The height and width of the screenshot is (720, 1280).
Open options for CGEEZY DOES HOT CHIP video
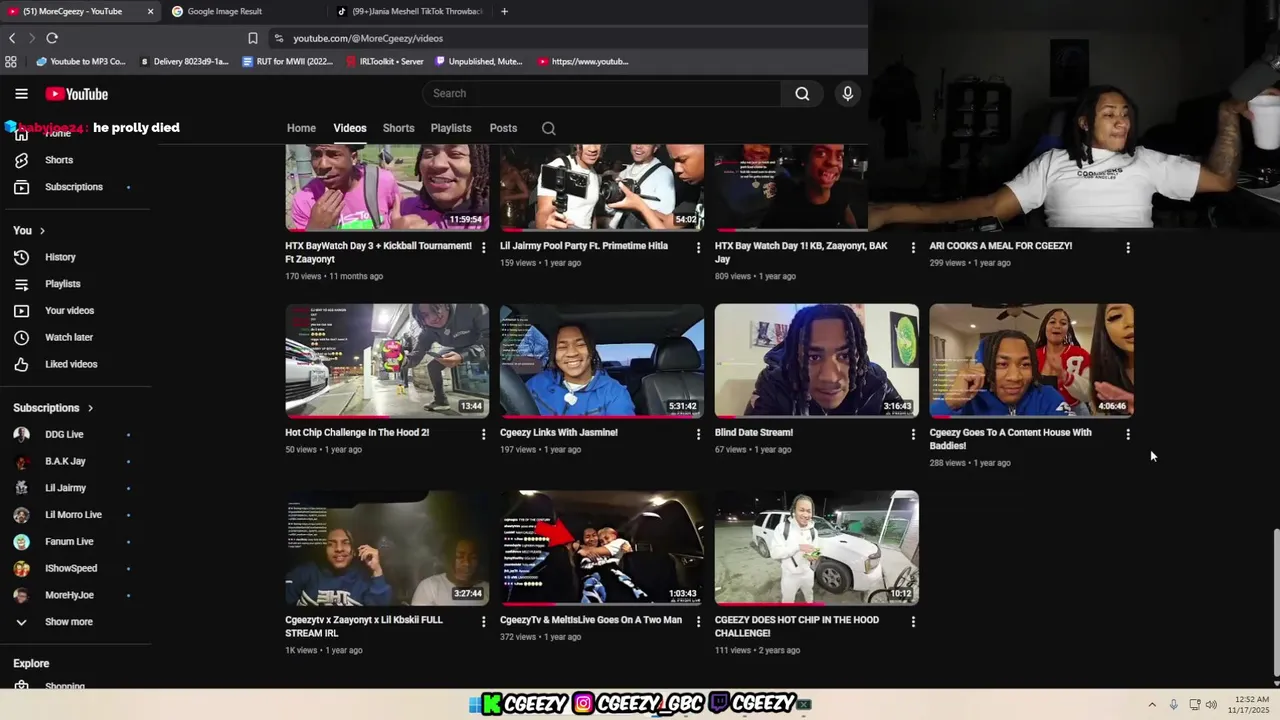(912, 621)
